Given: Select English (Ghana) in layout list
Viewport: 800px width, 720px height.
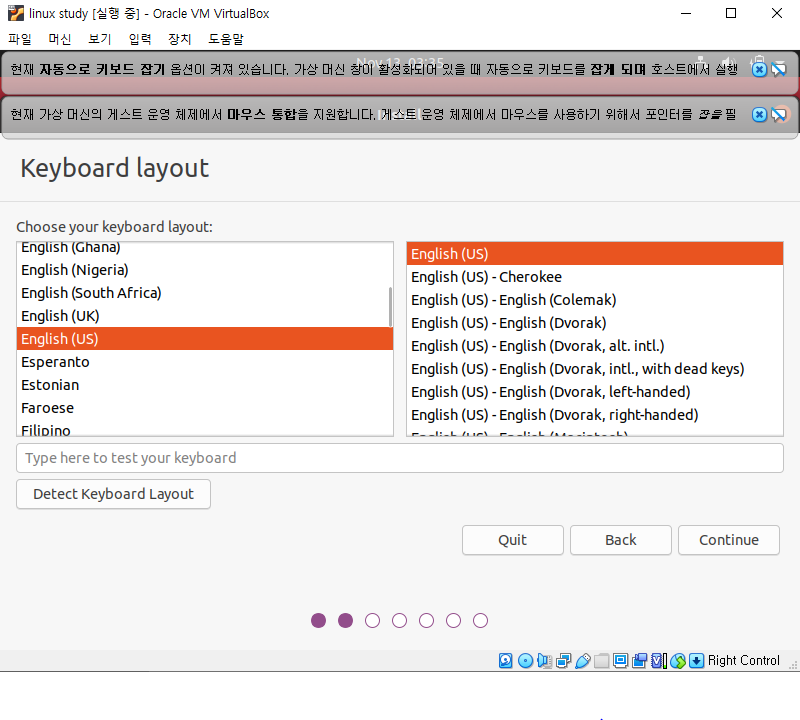Looking at the screenshot, I should click(x=205, y=248).
